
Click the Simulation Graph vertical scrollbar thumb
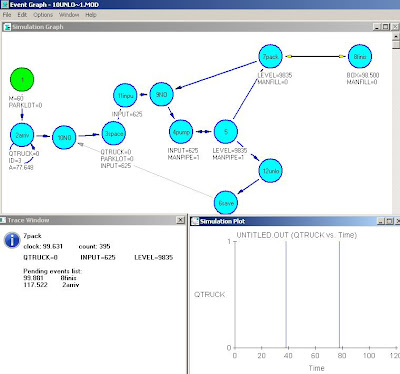click(x=396, y=45)
